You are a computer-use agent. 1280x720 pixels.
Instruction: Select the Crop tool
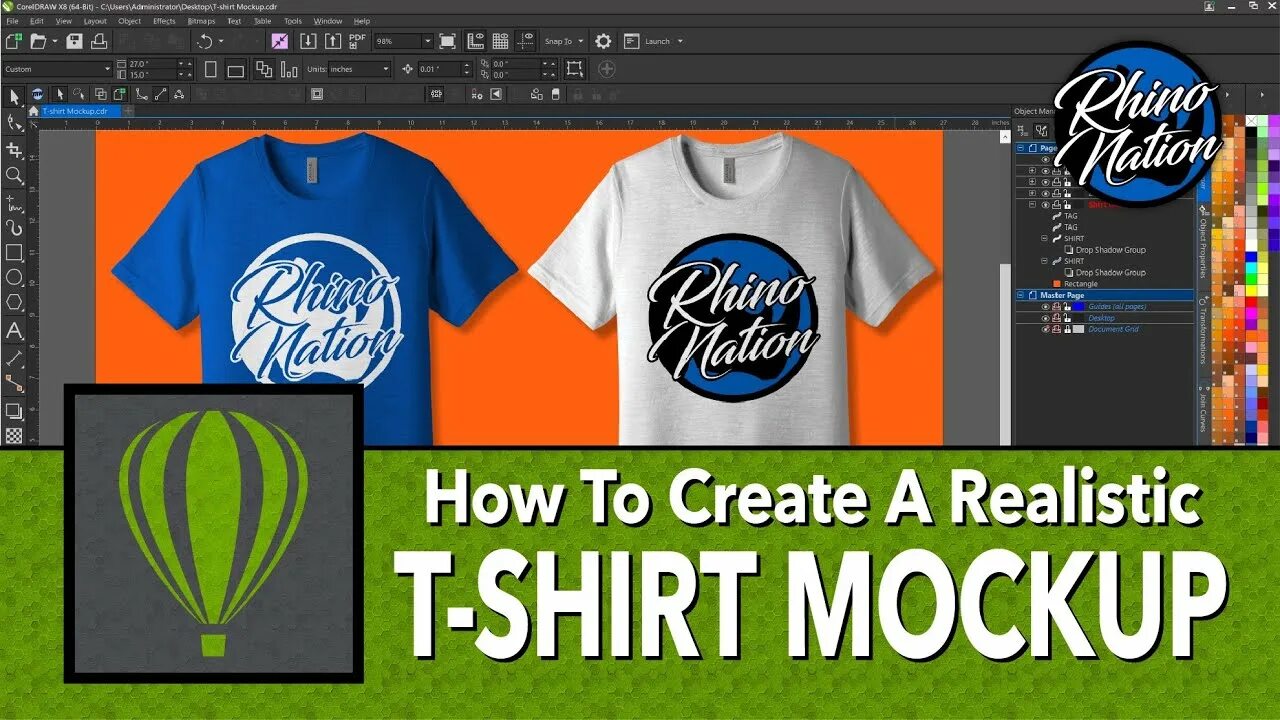pos(14,149)
